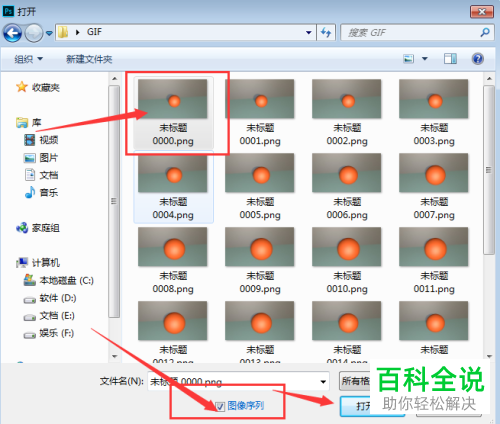Select thumbnail 未标题 0004.png
This screenshot has height=424, width=500.
coord(173,187)
